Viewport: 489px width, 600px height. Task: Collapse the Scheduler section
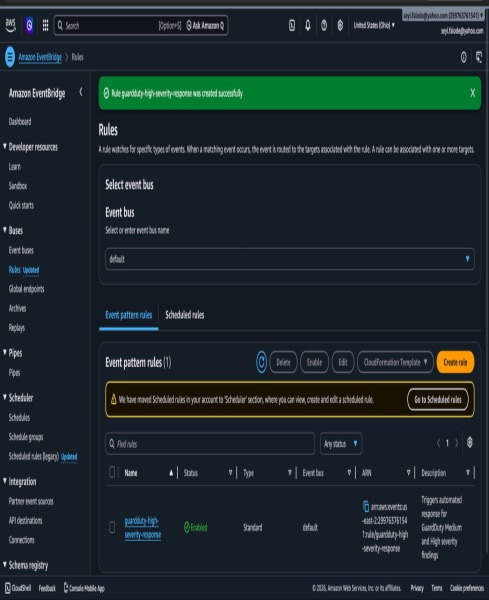click(x=5, y=397)
